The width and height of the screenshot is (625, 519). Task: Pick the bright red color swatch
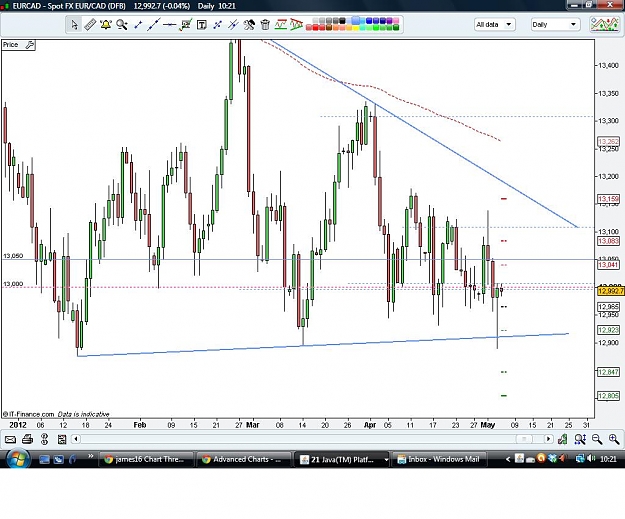(315, 28)
